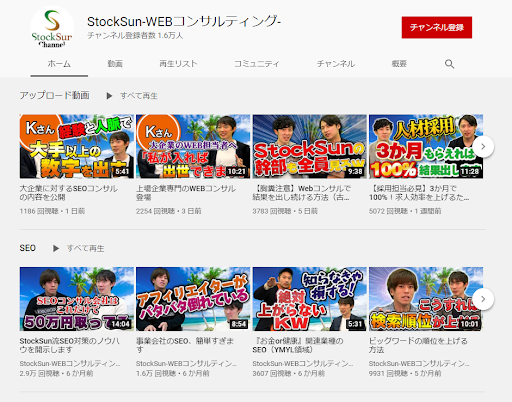512x402 pixels.
Task: Click text 3607 回視聴・6 か月前
Action: tap(288, 373)
